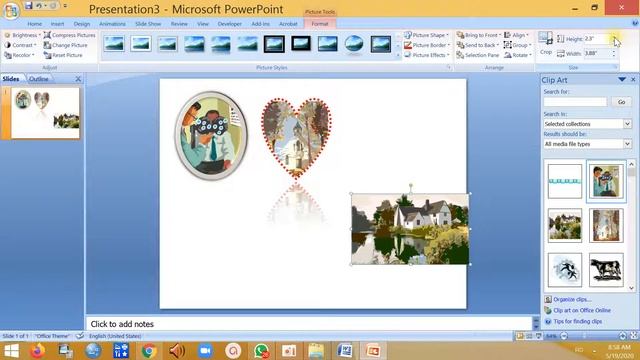Open the Review ribbon tab
Screen dimensions: 640x360
click(x=179, y=24)
